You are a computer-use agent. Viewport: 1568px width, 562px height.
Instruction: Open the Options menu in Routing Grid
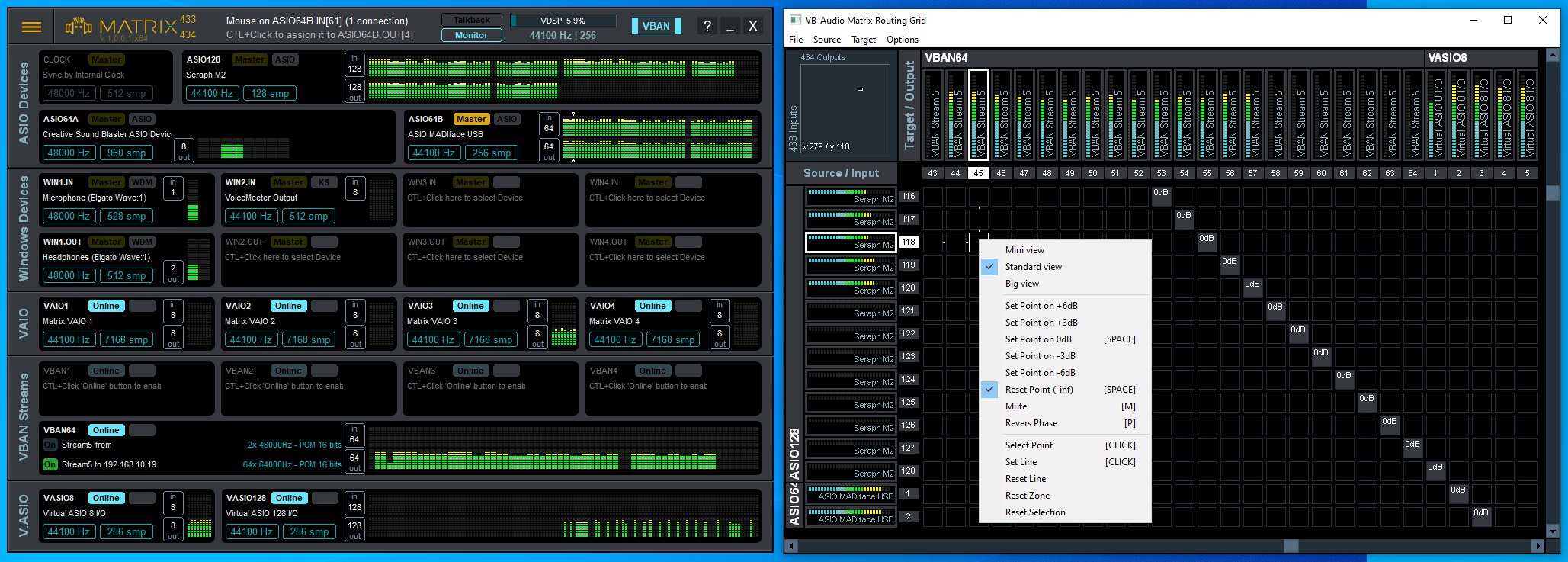903,40
